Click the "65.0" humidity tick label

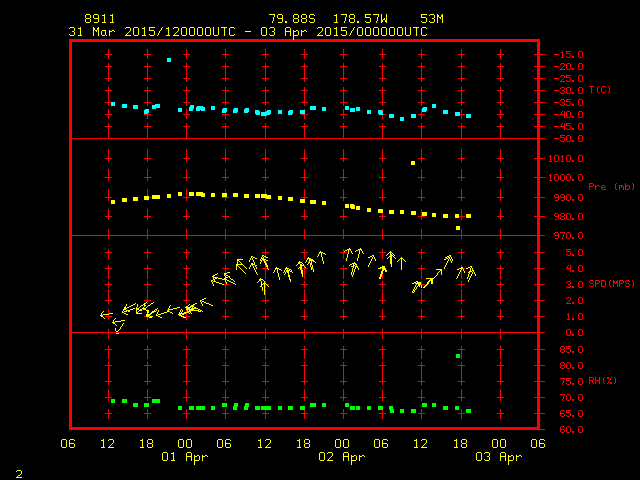coord(571,413)
